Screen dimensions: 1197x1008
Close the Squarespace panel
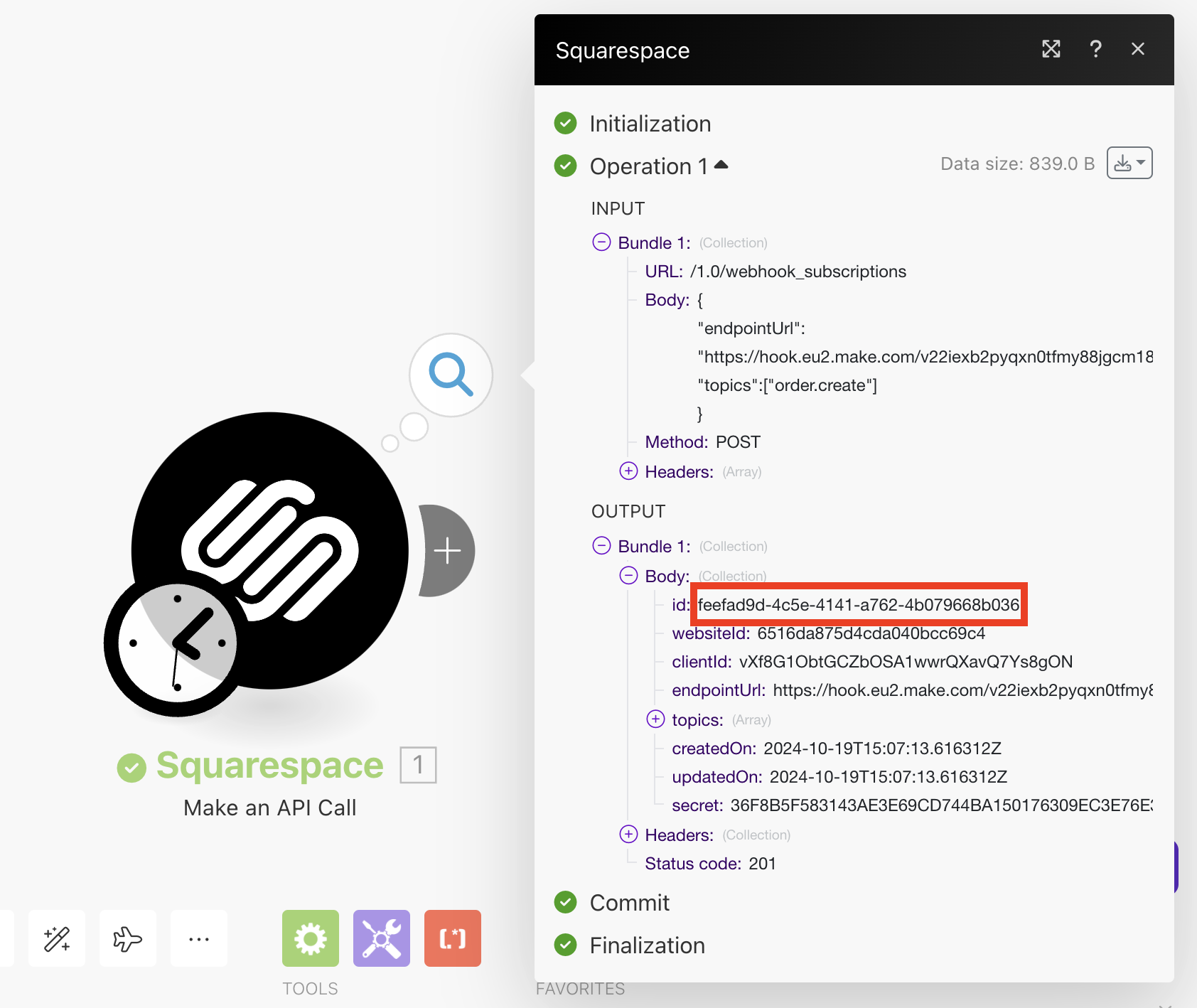click(x=1138, y=49)
